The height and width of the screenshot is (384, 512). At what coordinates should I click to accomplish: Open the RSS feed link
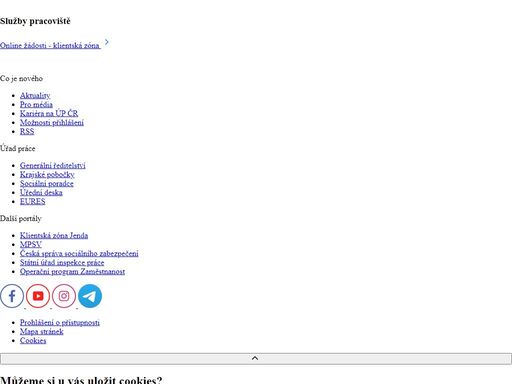pyautogui.click(x=27, y=132)
